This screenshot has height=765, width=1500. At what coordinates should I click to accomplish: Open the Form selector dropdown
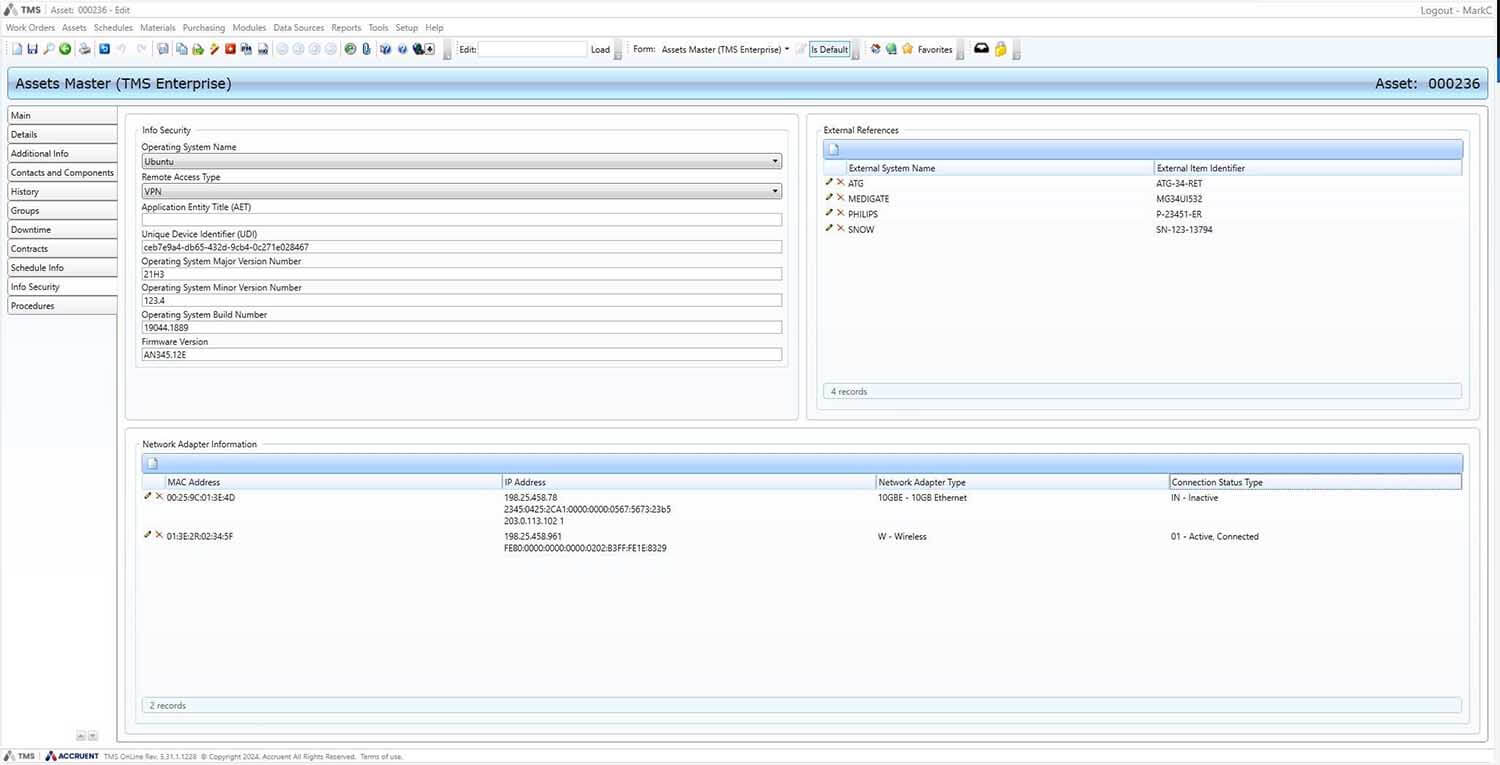[x=787, y=48]
